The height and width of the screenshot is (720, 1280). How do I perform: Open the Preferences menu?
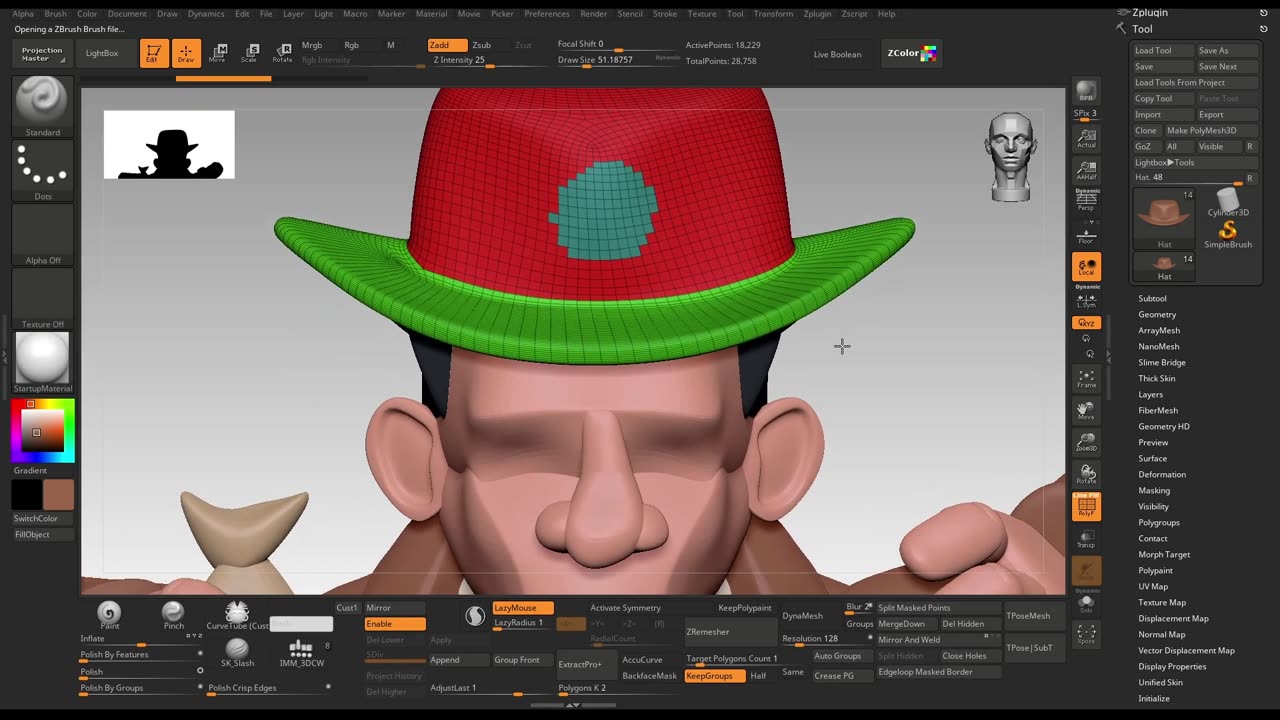click(x=547, y=14)
